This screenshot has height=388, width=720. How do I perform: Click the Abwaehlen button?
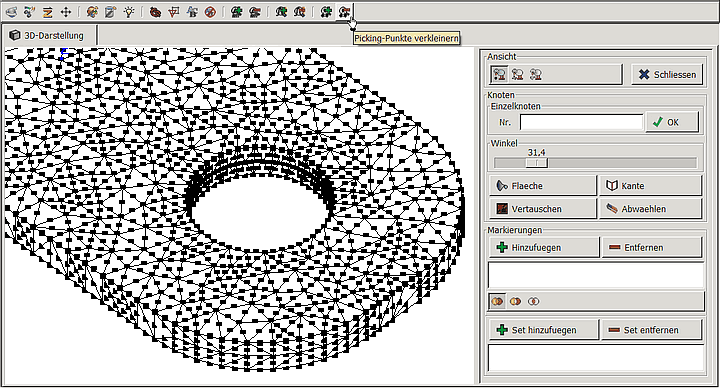click(650, 209)
